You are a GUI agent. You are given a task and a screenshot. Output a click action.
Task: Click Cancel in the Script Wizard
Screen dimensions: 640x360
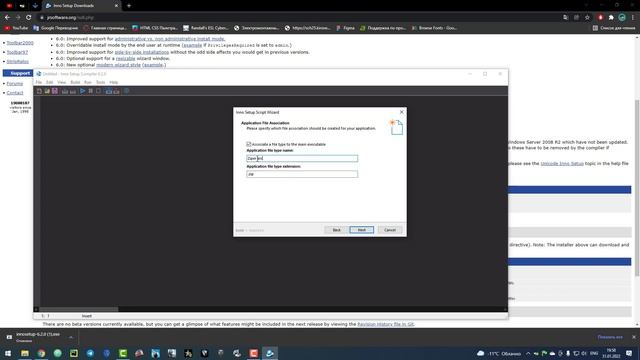pos(390,230)
